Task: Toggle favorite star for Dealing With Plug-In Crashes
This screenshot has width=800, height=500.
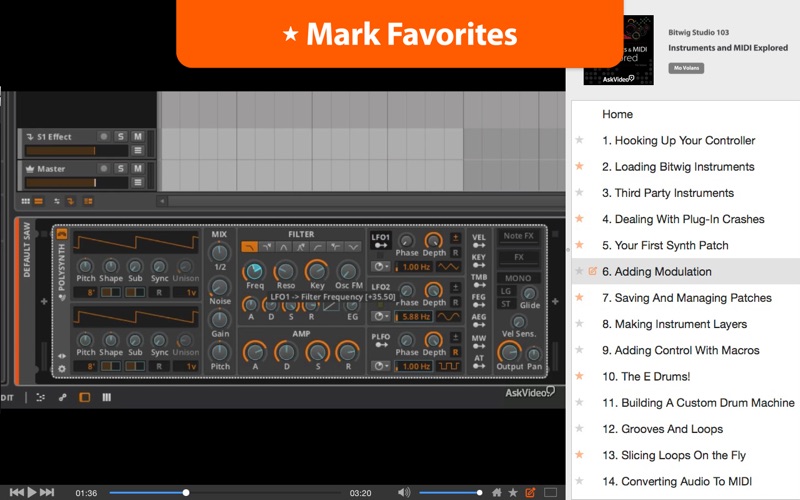Action: tap(580, 218)
